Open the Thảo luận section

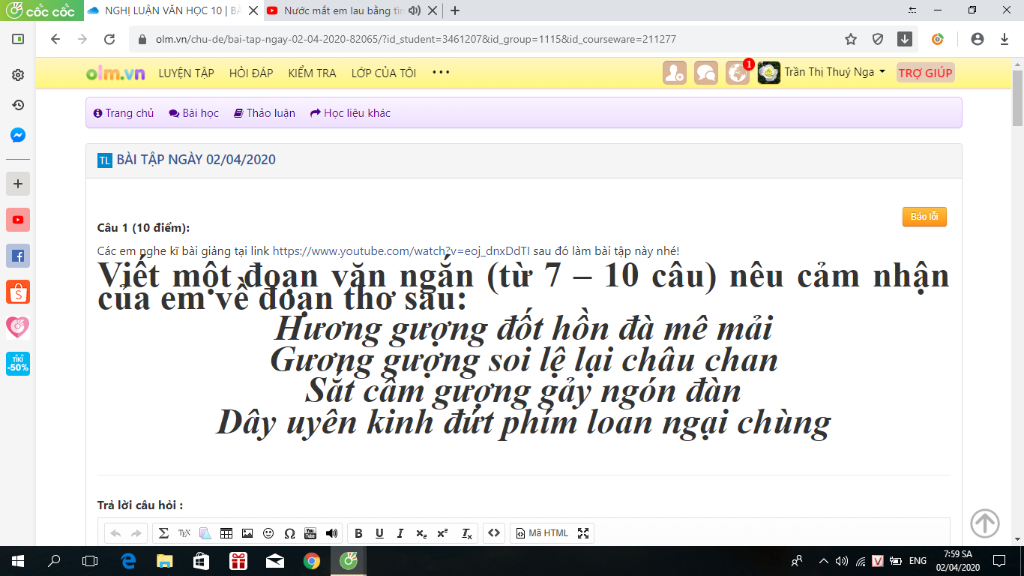pos(264,113)
